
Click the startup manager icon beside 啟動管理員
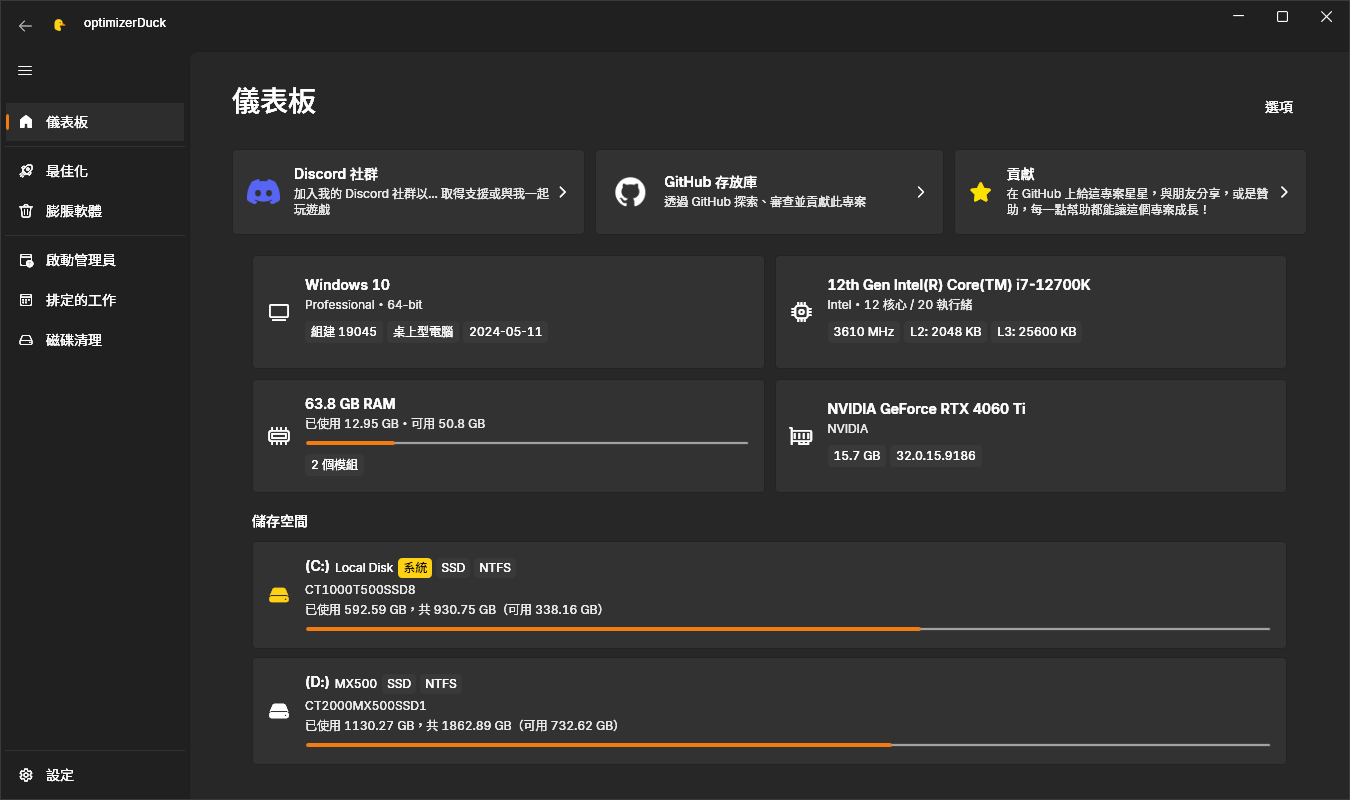[26, 260]
